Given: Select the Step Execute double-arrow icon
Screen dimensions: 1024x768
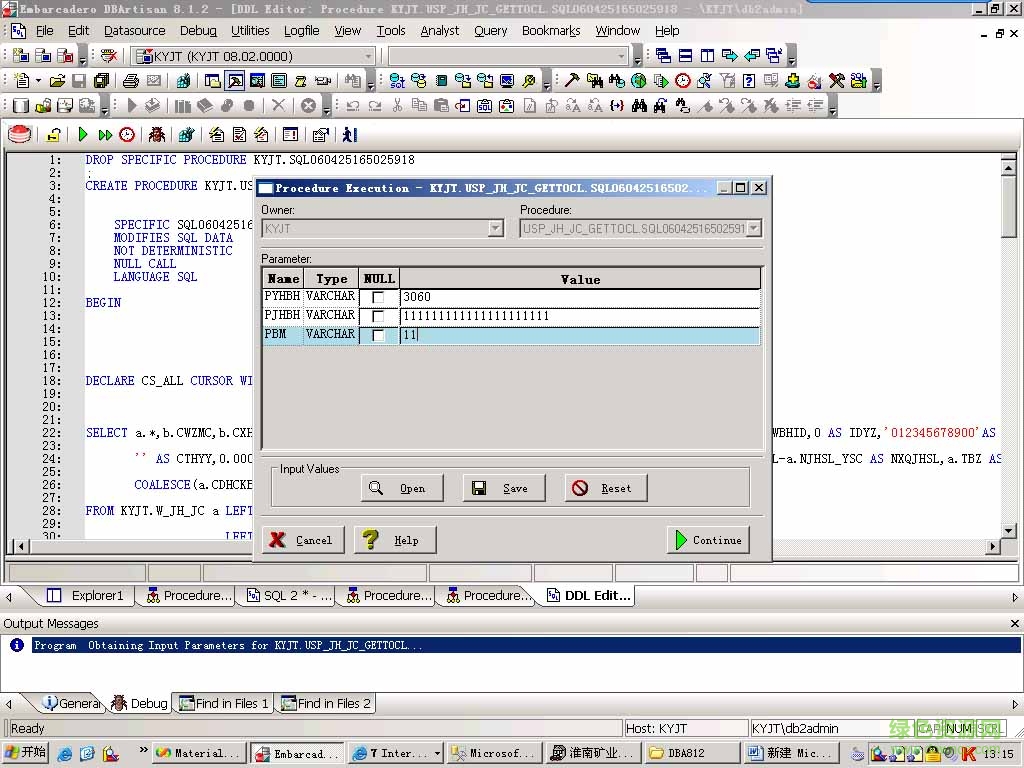Looking at the screenshot, I should point(105,134).
